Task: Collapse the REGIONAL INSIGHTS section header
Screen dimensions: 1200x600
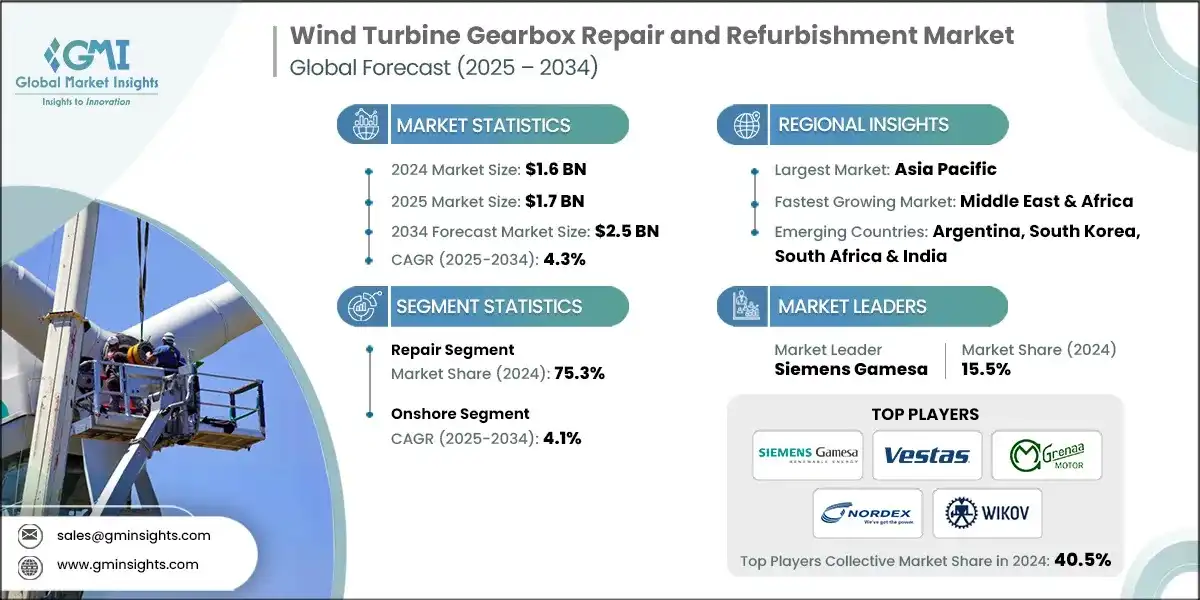Action: 863,124
